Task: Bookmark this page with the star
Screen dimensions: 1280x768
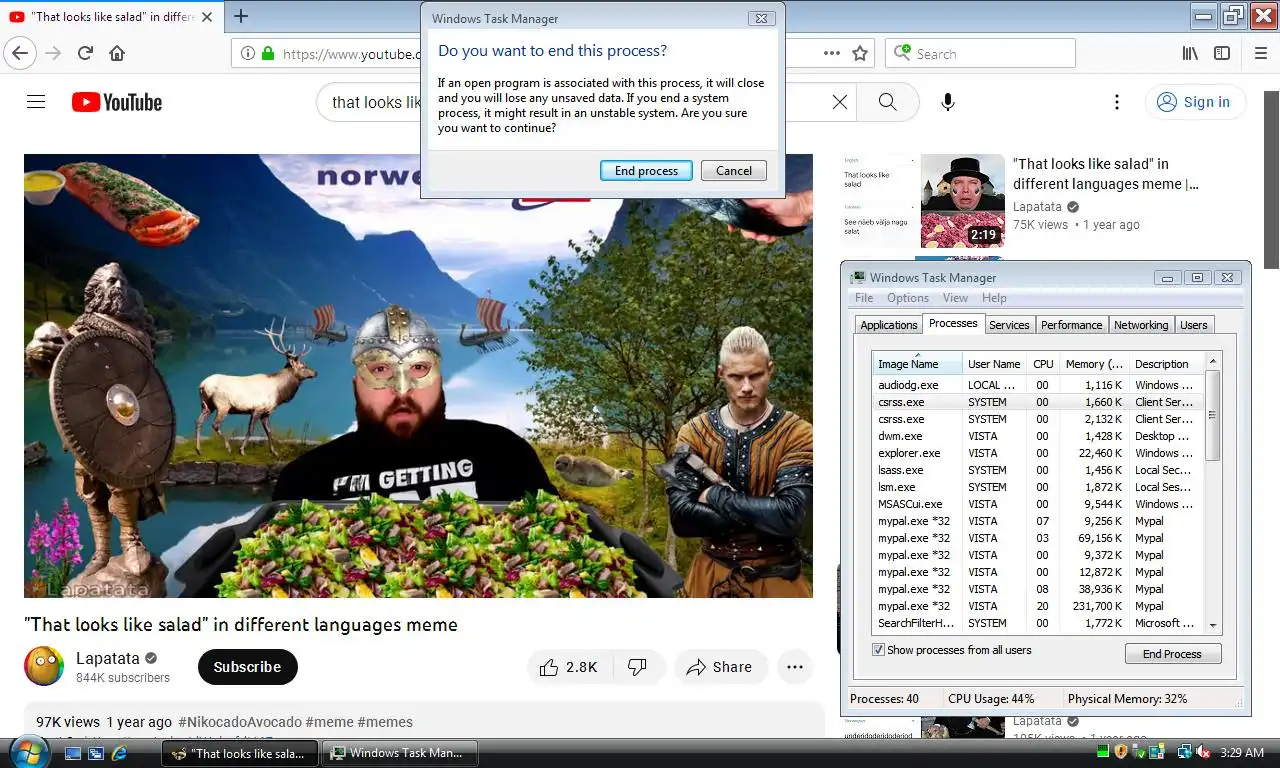Action: click(860, 54)
